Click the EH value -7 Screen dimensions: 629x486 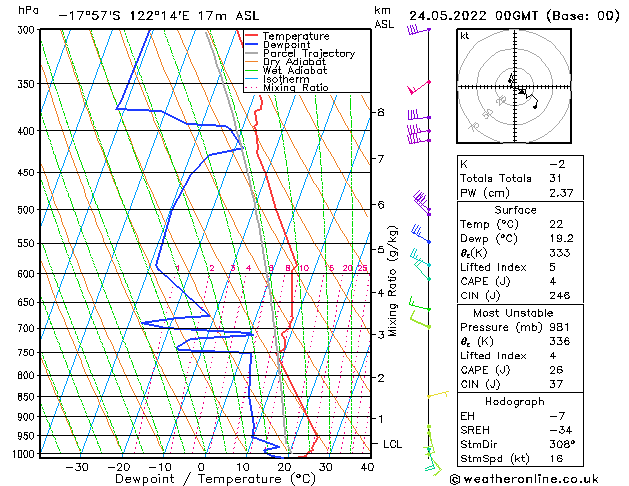tap(557, 416)
